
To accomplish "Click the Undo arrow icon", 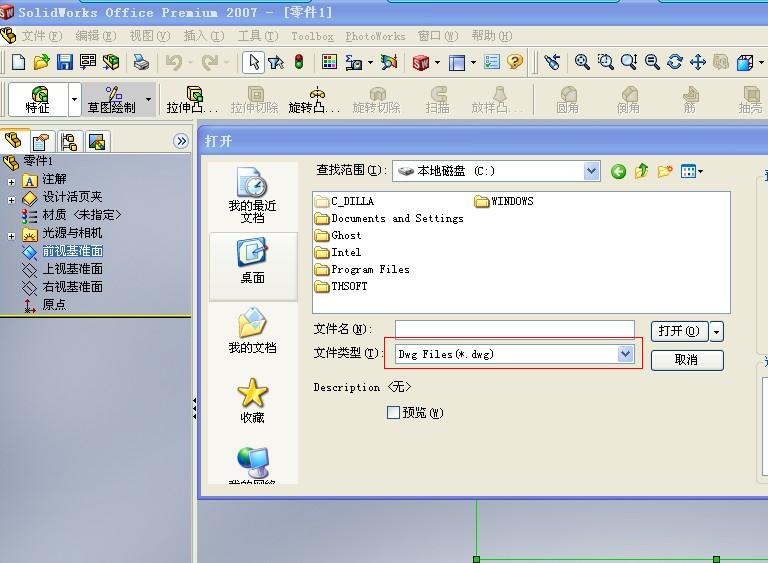I will [x=174, y=62].
